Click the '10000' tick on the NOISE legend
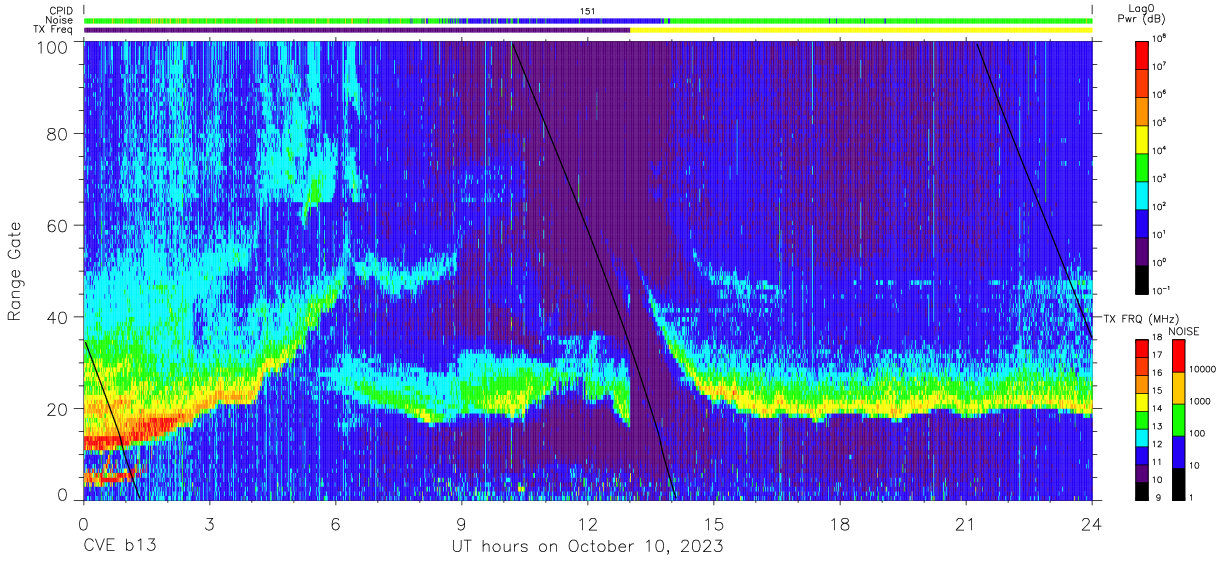1228x567 pixels. (1203, 370)
